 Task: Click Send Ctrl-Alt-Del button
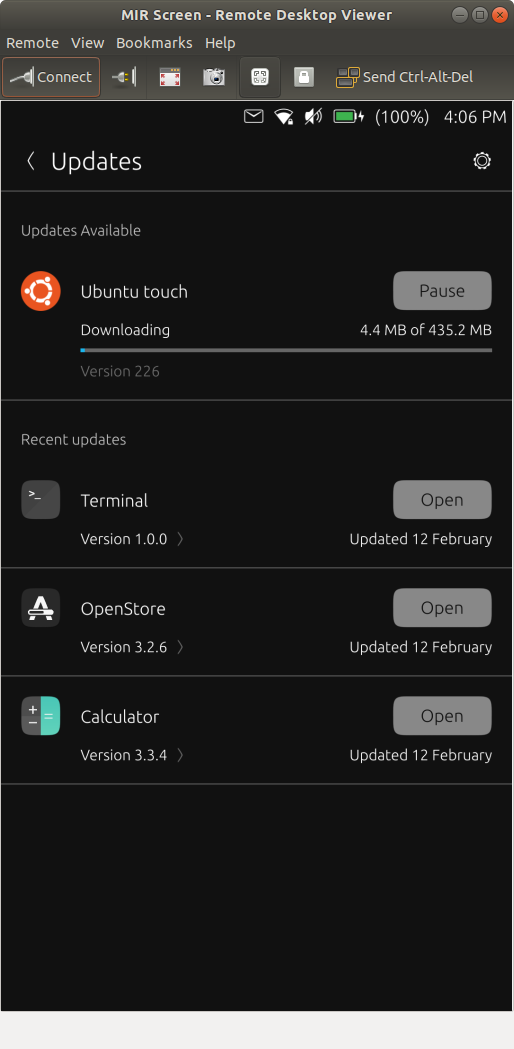(404, 78)
